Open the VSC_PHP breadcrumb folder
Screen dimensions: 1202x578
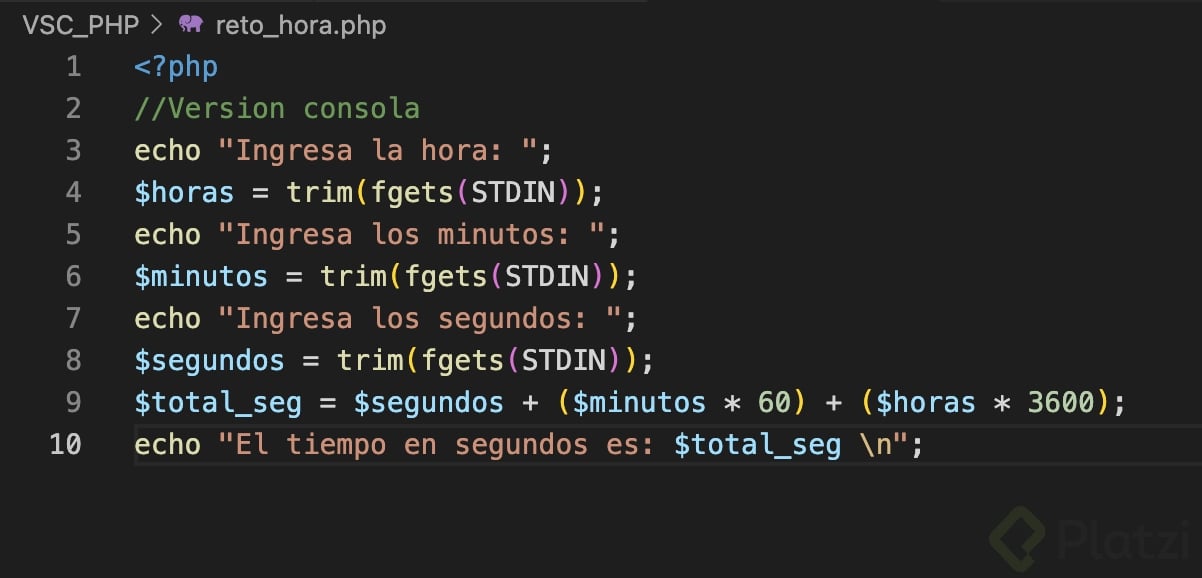[x=81, y=25]
